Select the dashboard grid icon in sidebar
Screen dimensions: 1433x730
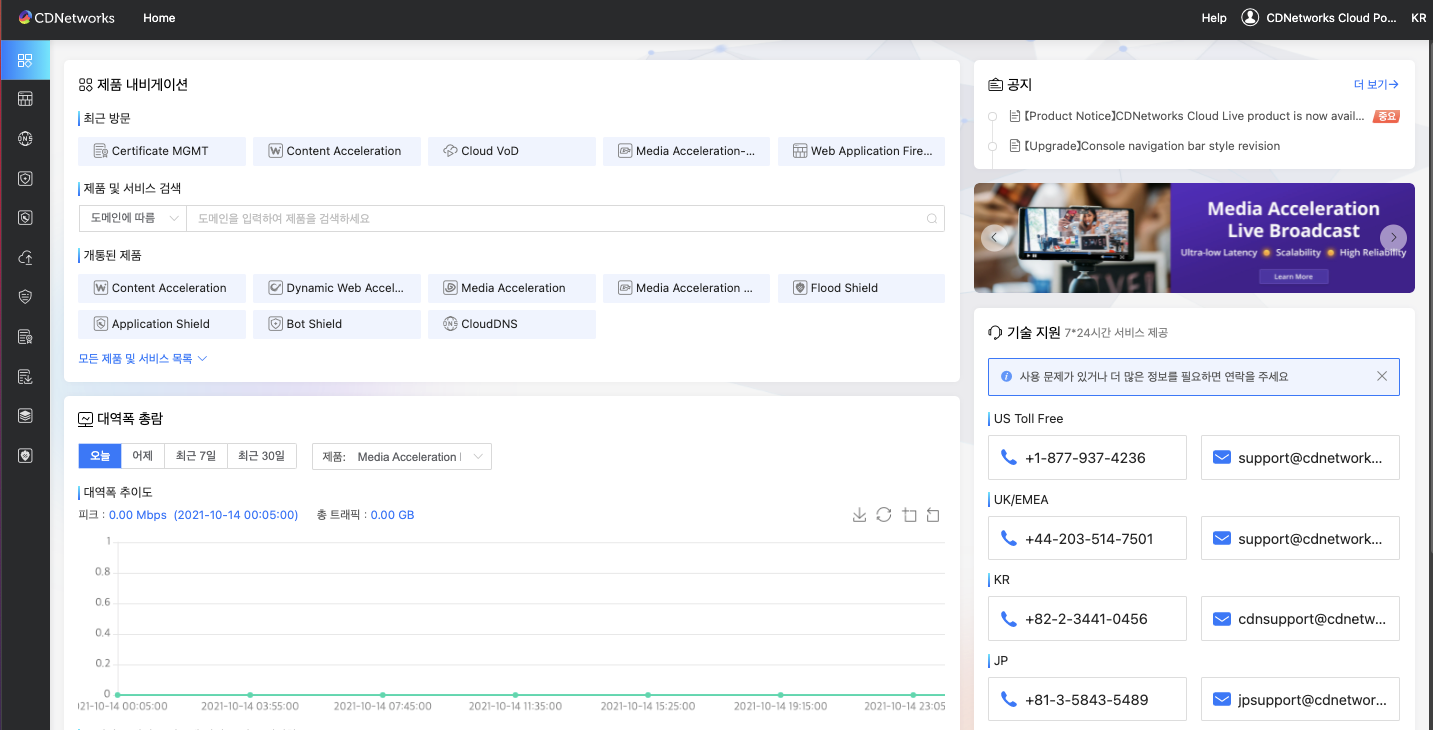[25, 60]
